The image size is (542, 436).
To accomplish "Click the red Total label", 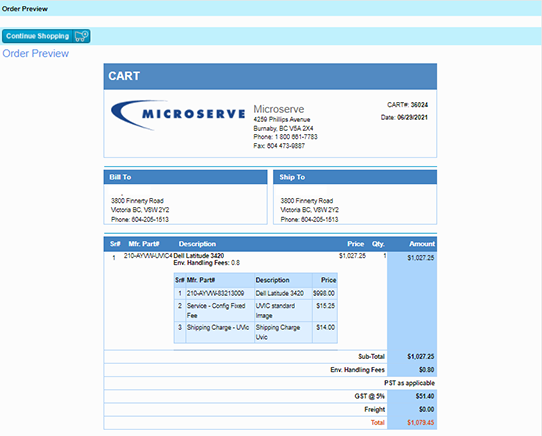I will click(377, 423).
